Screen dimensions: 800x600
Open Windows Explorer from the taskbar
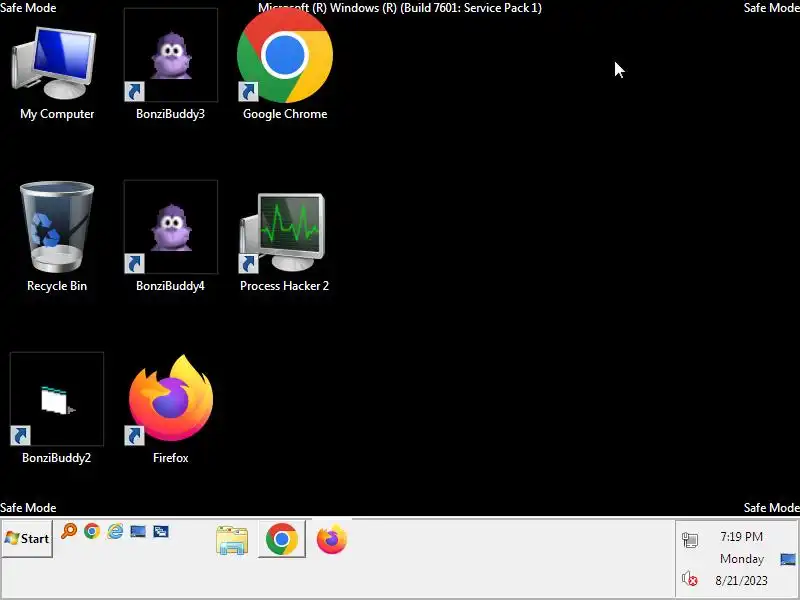[232, 540]
